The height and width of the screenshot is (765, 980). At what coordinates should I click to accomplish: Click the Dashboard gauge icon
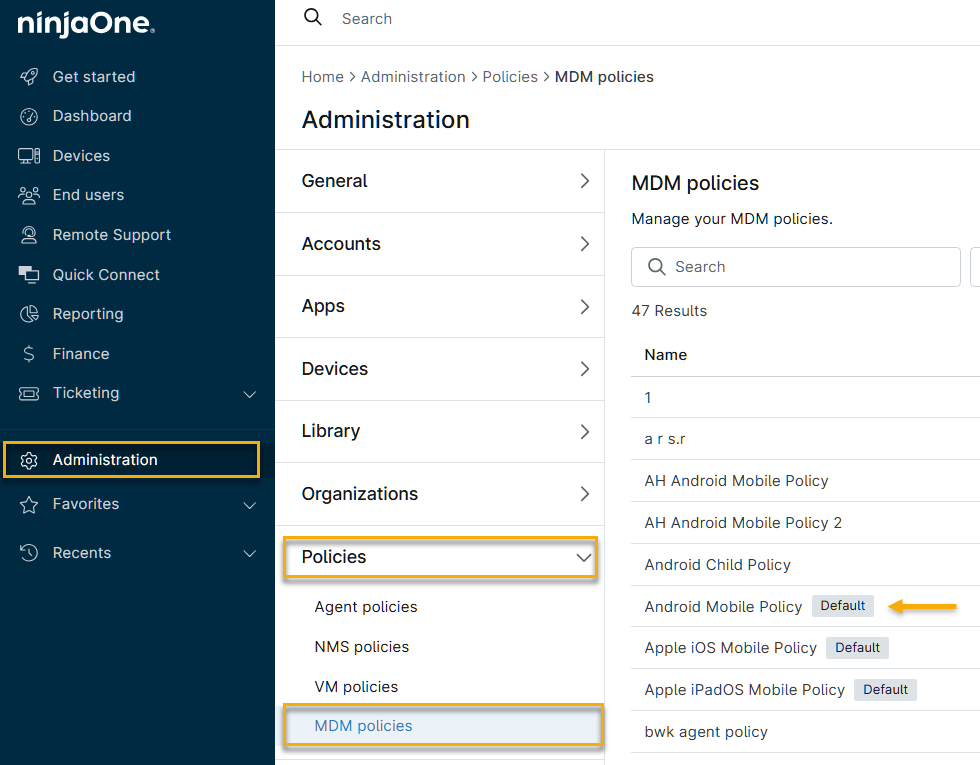click(29, 116)
